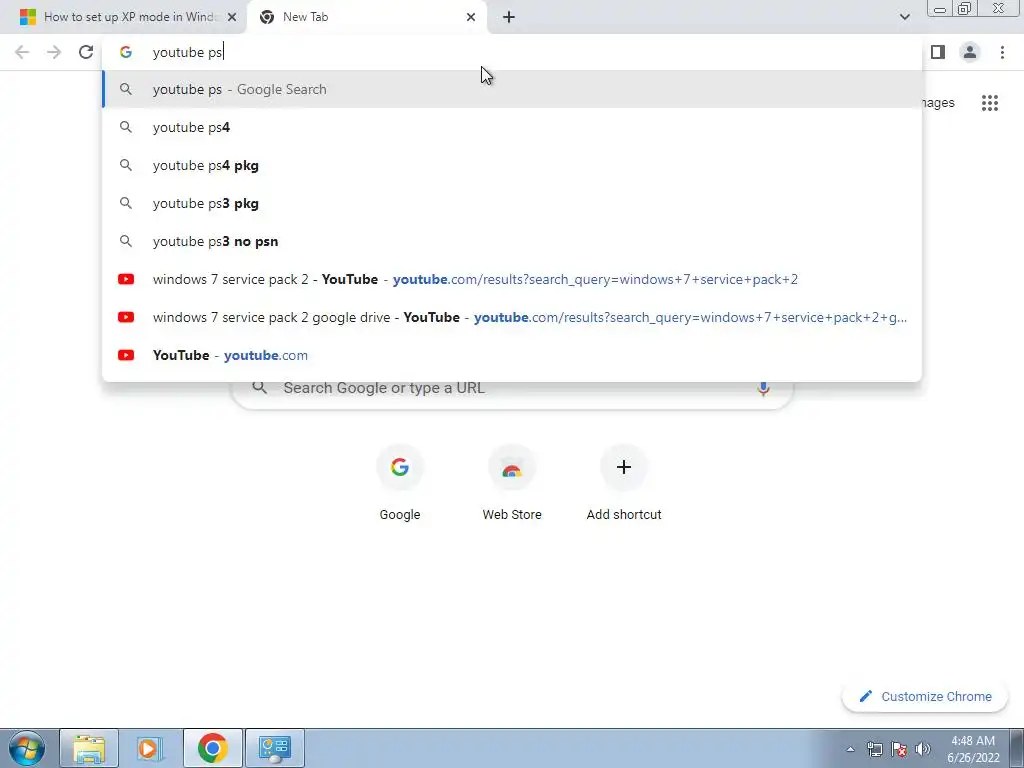Click the Add shortcut plus tile
Image resolution: width=1024 pixels, height=768 pixels.
click(624, 484)
